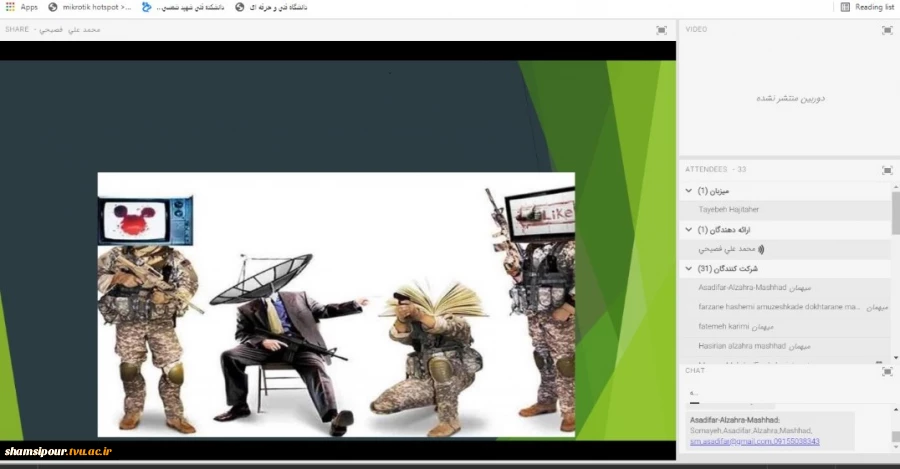The image size is (900, 469).
Task: Click chat text Somayeh,Asadifar,Alzahra,Mashhad
Action: tap(751, 431)
